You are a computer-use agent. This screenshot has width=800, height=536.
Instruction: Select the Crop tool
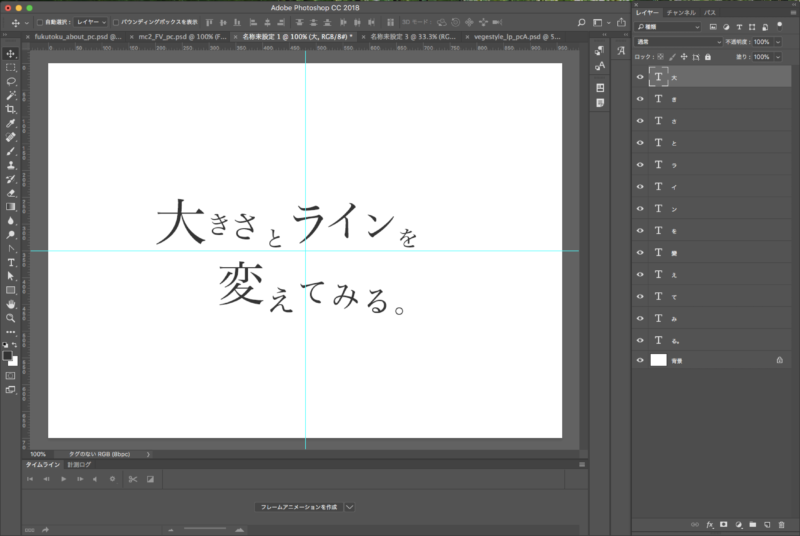(11, 109)
